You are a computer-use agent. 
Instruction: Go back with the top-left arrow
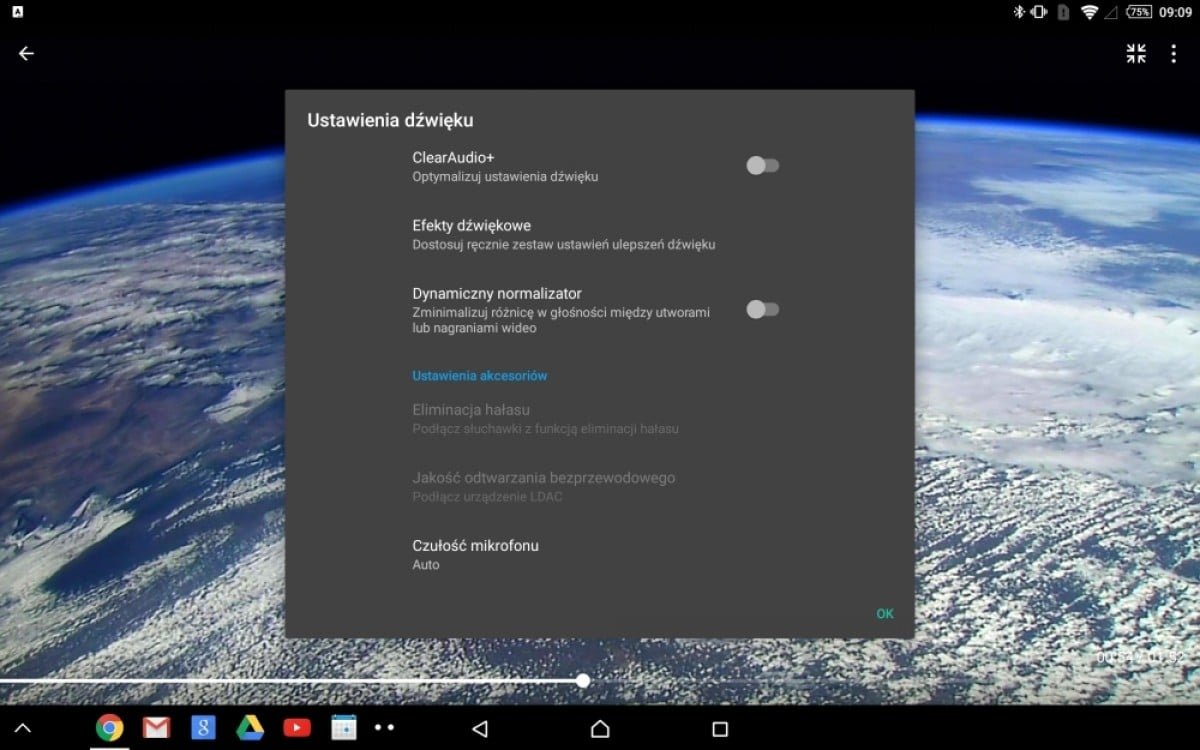(26, 54)
